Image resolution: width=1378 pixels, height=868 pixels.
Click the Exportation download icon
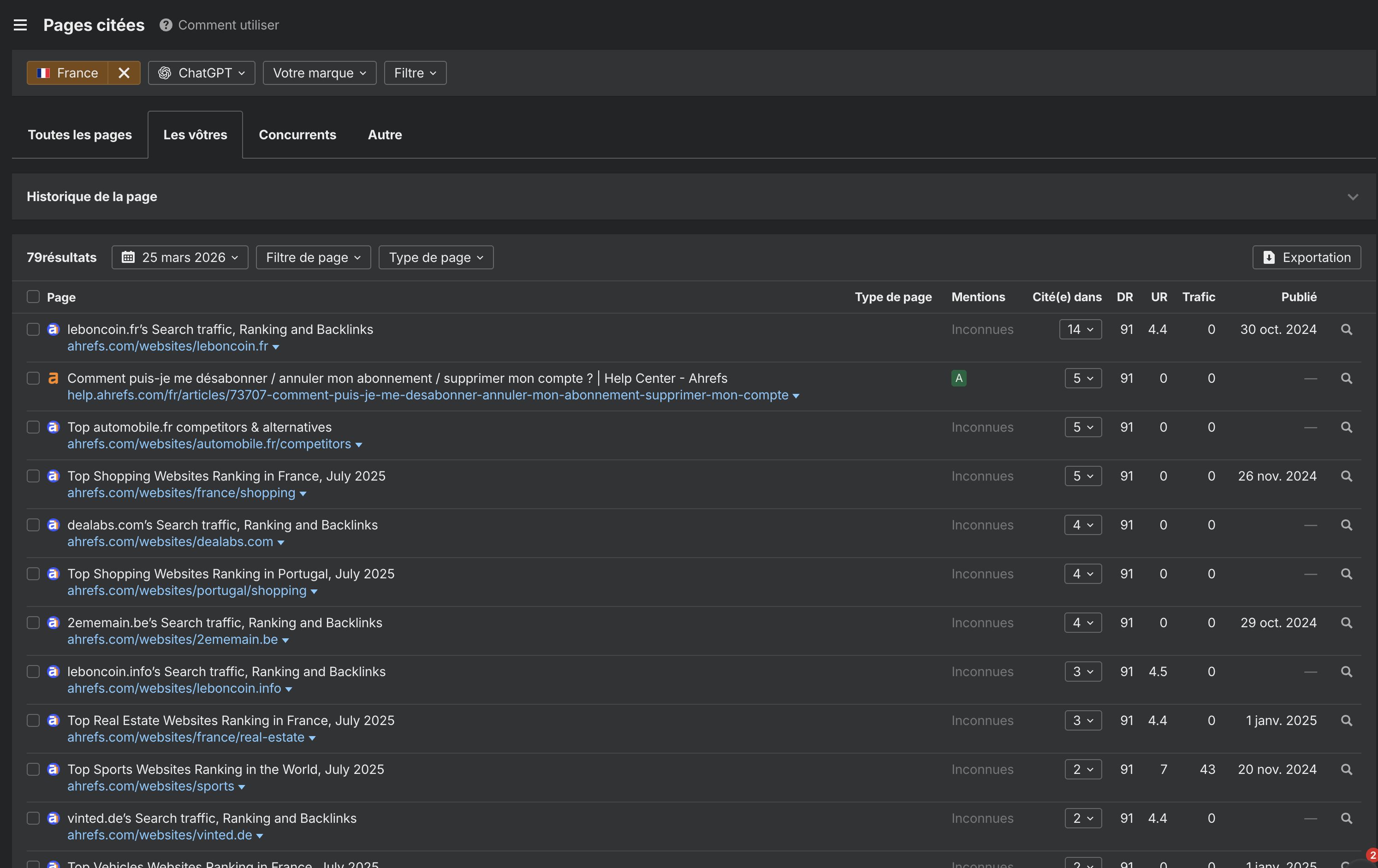click(x=1269, y=257)
